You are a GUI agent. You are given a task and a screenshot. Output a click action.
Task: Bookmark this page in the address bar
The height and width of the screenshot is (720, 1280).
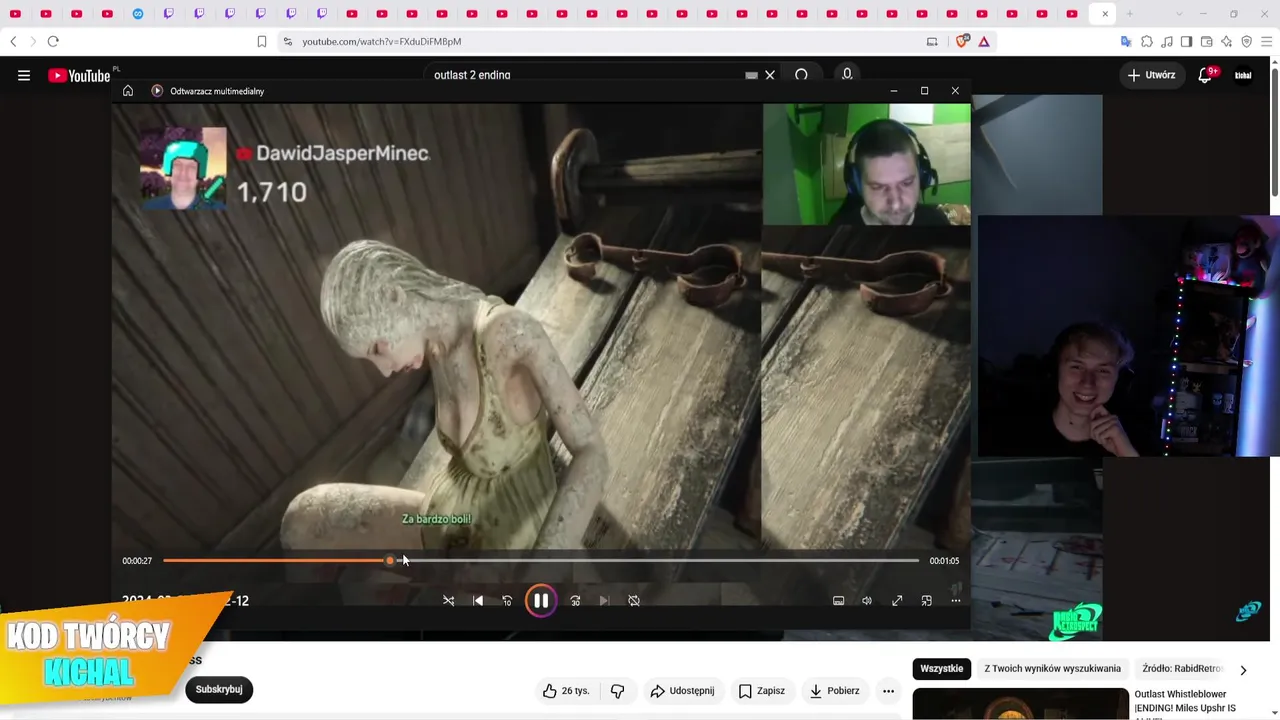[262, 41]
